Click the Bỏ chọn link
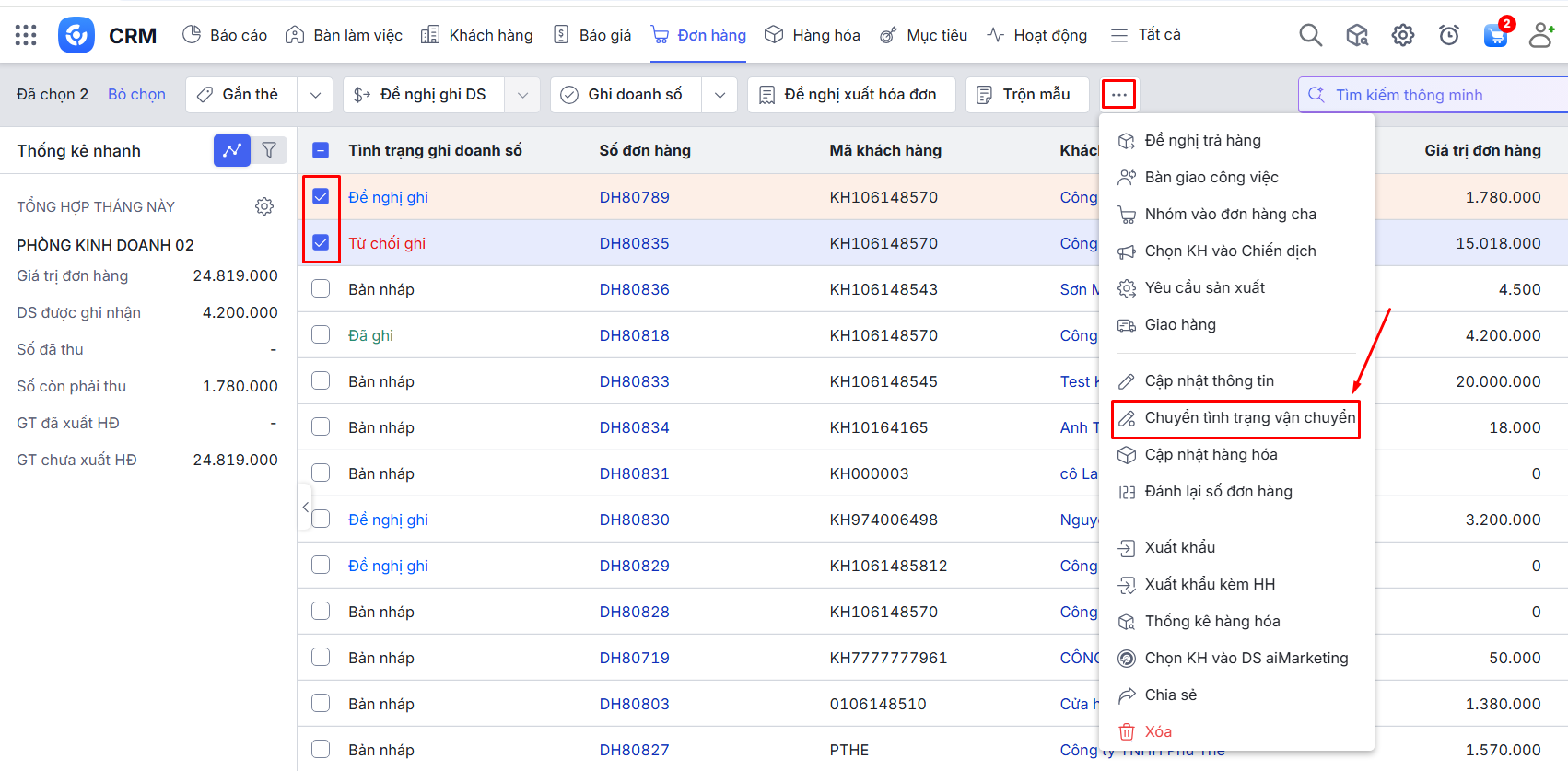Image resolution: width=1568 pixels, height=771 pixels. coord(136,94)
